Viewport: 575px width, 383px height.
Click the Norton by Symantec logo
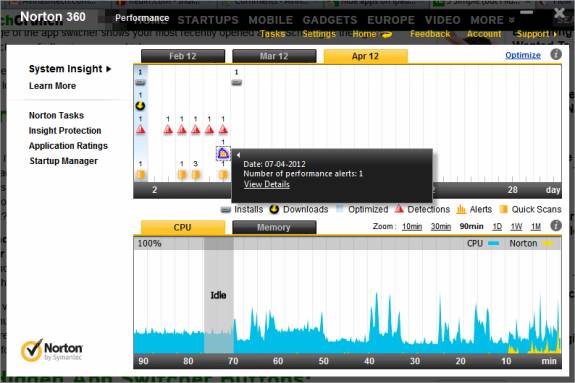tap(52, 350)
